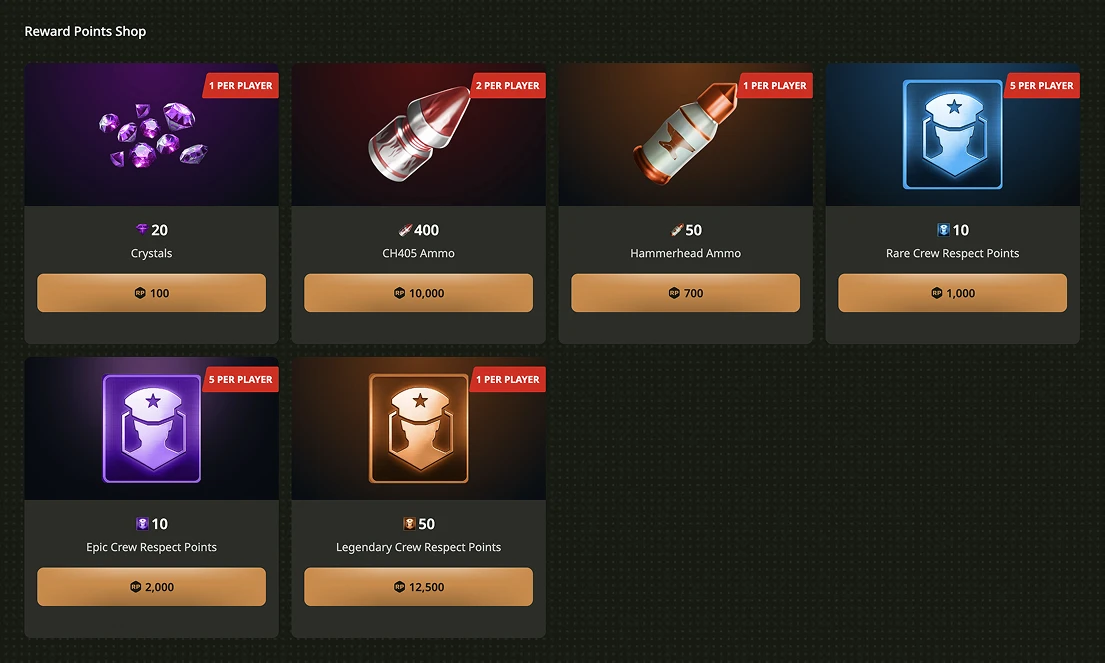Buy Crystals for 100 reward points

click(152, 293)
